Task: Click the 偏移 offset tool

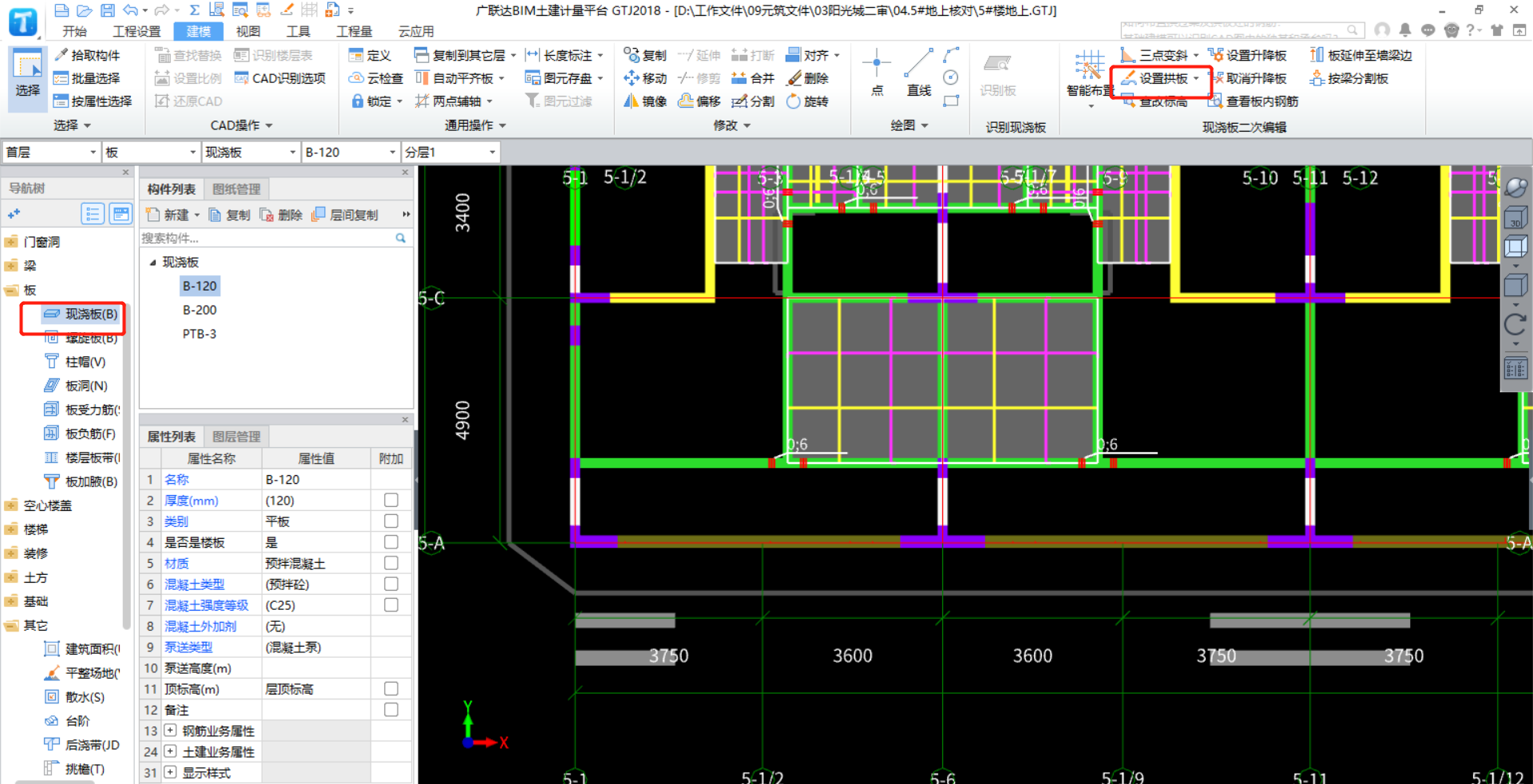Action: pyautogui.click(x=699, y=101)
